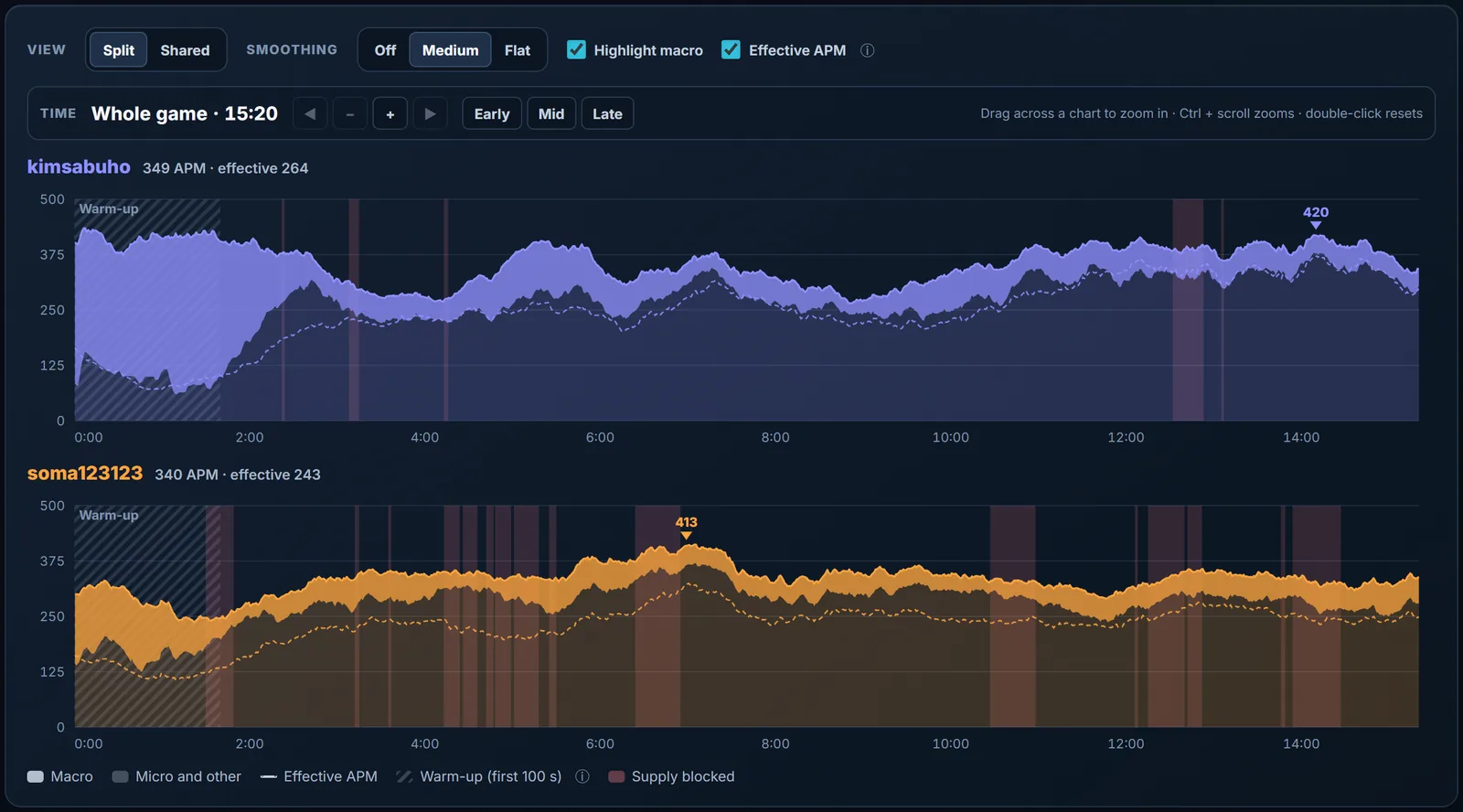Set smoothing to Flat

517,50
